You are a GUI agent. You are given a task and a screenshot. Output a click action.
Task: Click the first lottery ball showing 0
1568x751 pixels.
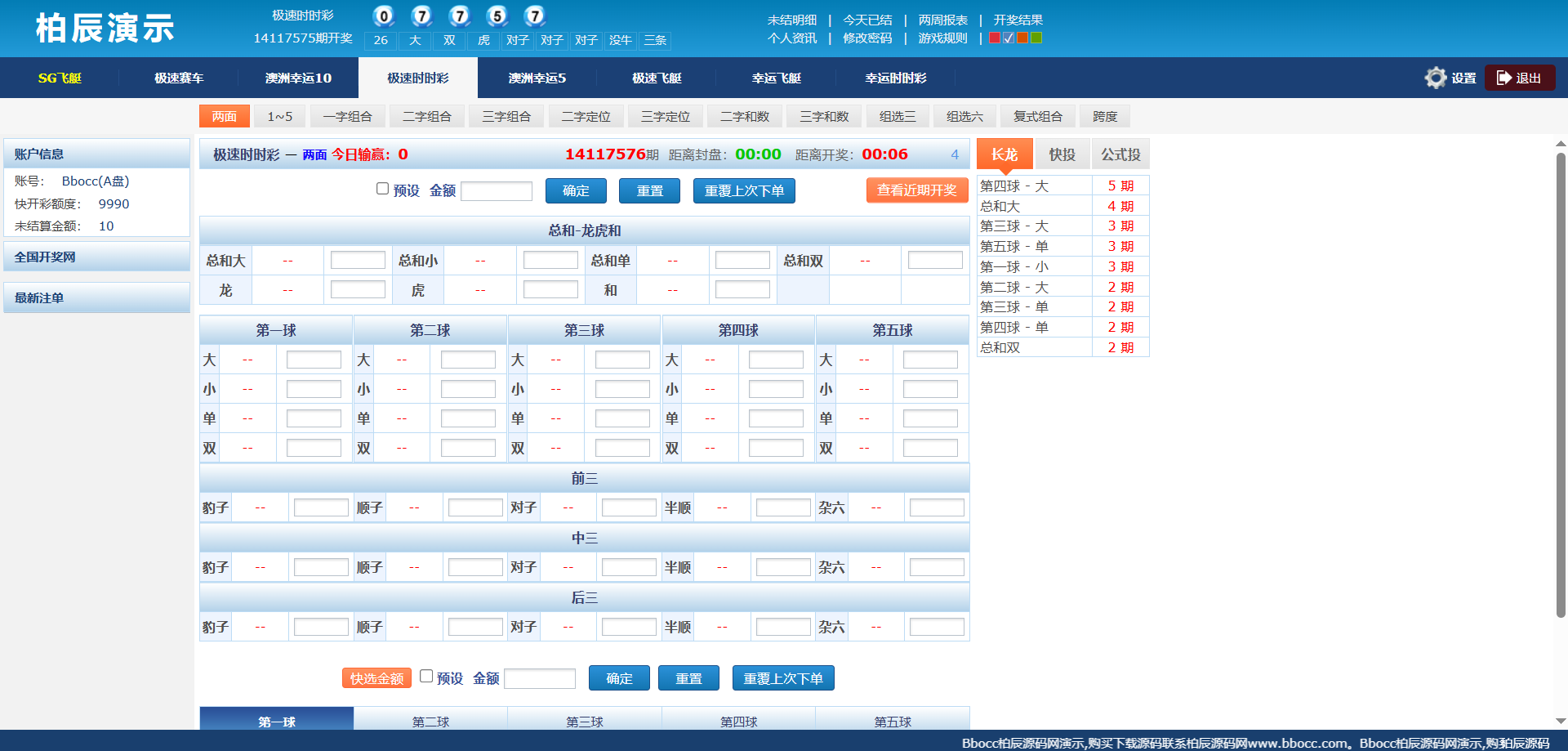(383, 16)
